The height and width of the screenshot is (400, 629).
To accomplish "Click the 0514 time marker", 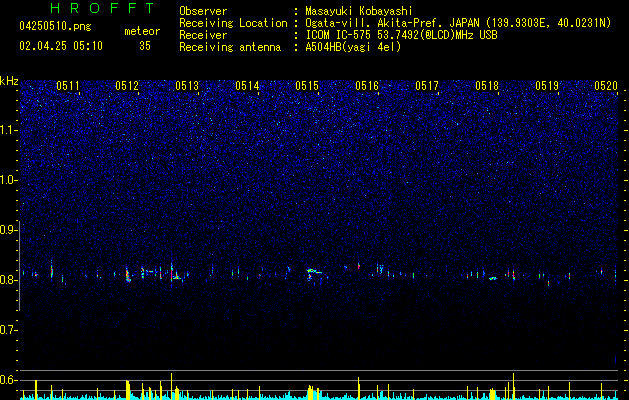I will (x=247, y=86).
